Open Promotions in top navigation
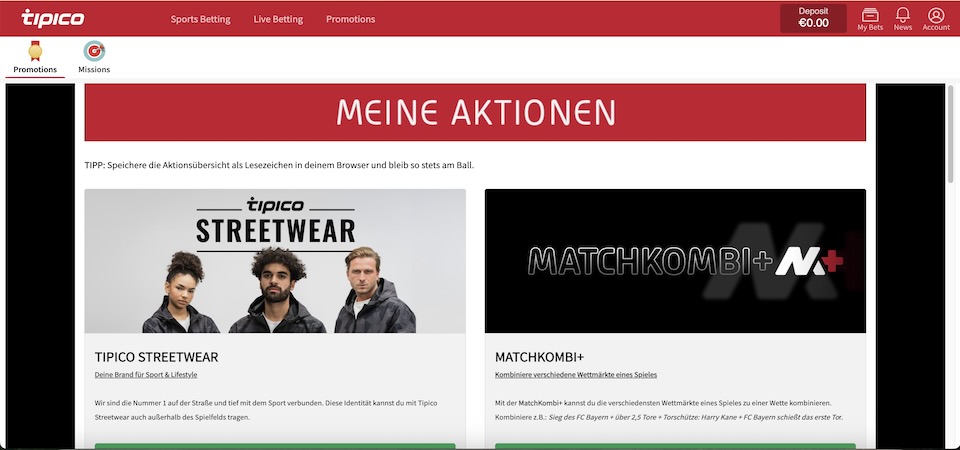Image resolution: width=960 pixels, height=450 pixels. tap(350, 19)
